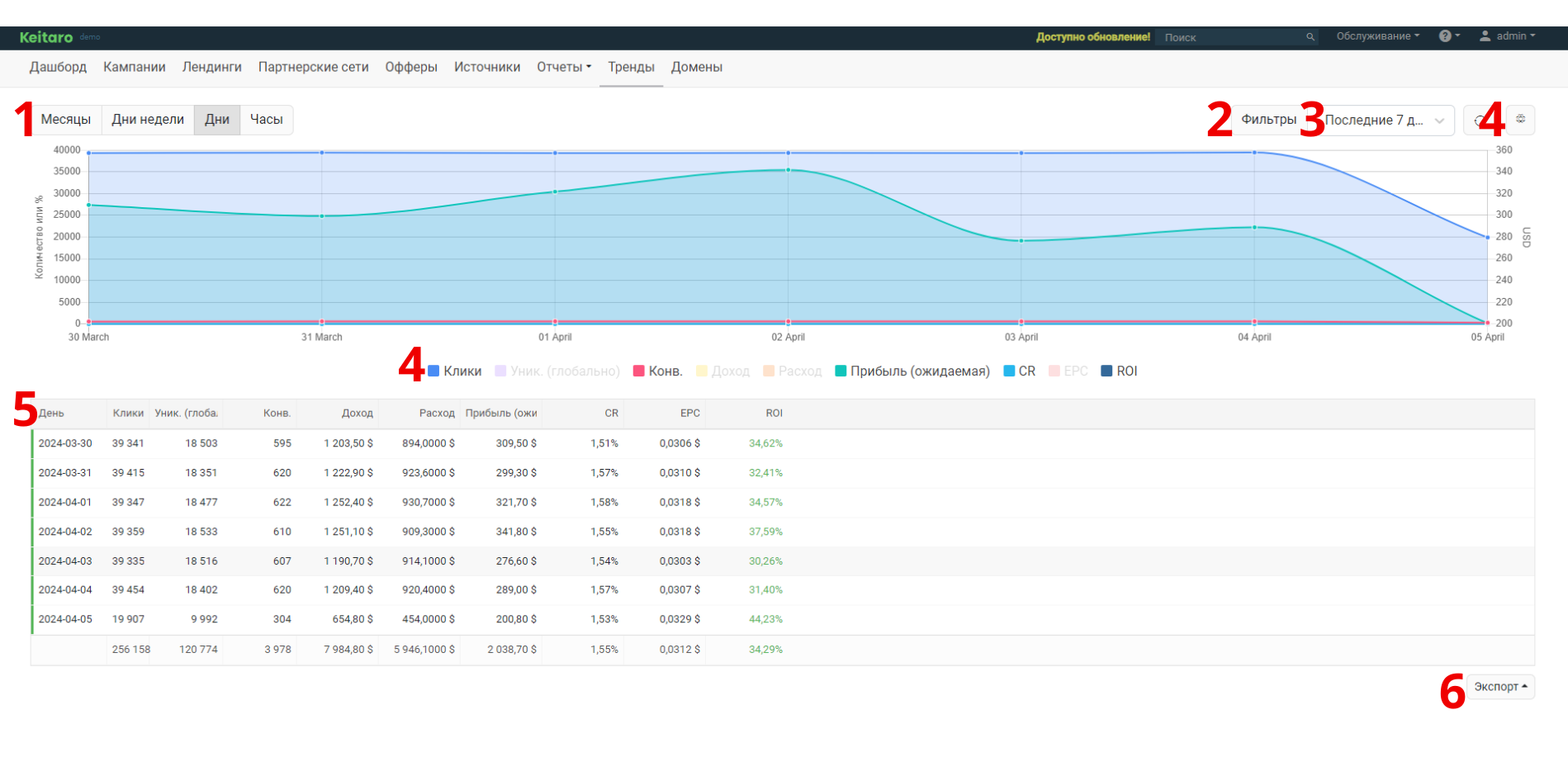Toggle Расход series in chart legend
The height and width of the screenshot is (757, 1568).
792,371
